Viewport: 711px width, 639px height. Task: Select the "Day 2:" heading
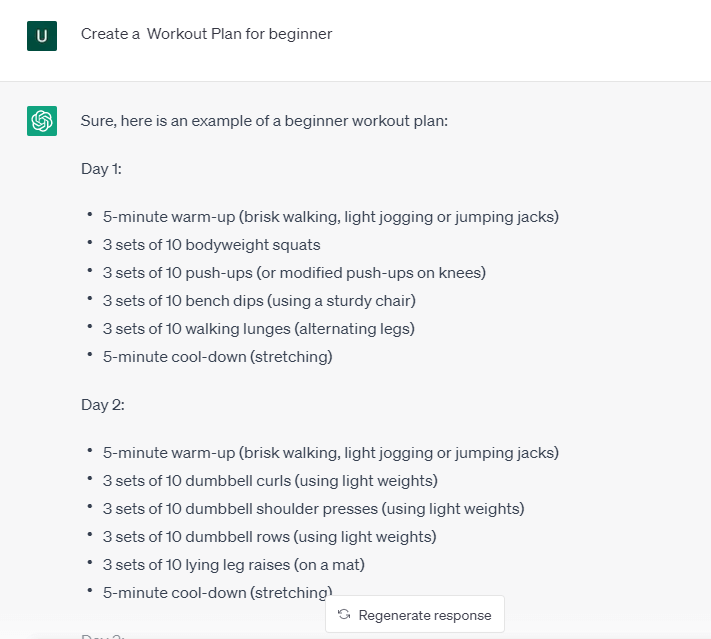(102, 405)
